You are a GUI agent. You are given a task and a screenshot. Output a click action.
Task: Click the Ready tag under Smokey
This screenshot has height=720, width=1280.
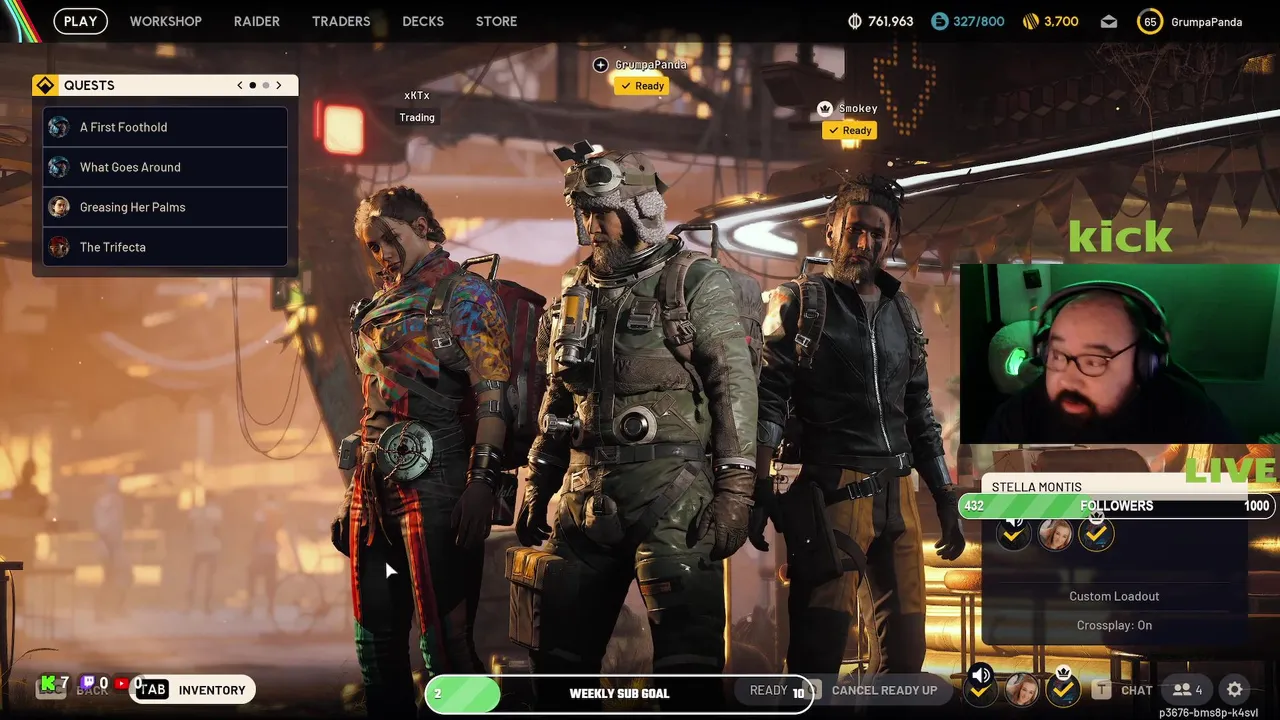[849, 130]
